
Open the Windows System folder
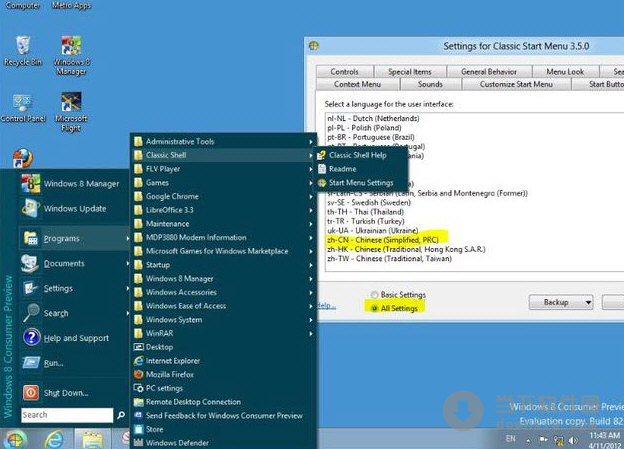[223, 320]
